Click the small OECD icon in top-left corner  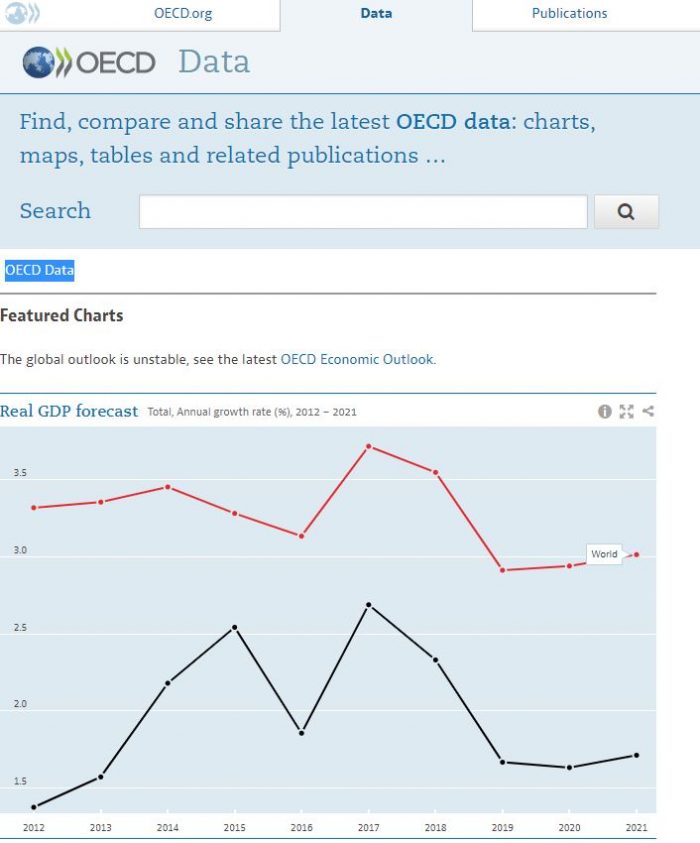pos(22,13)
